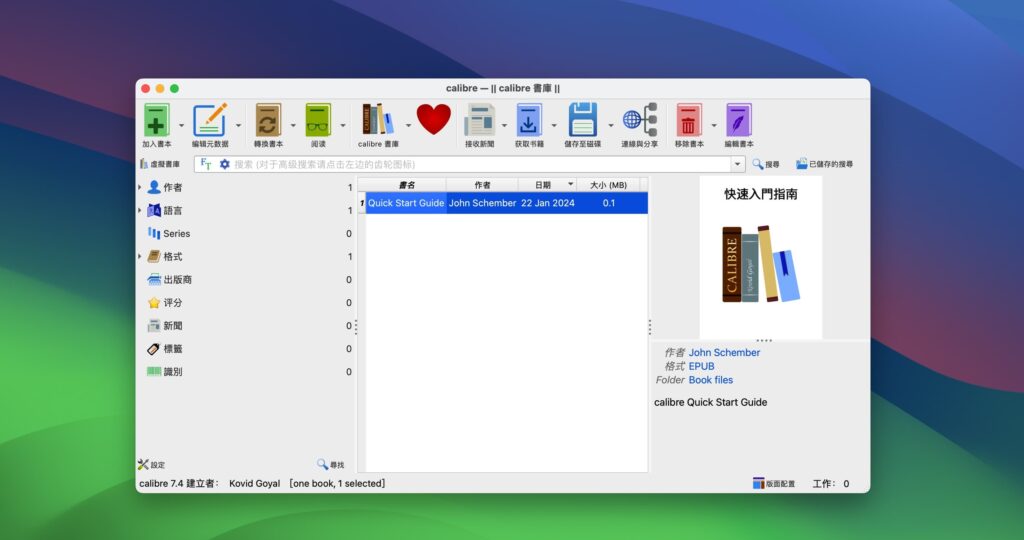Select the Rating star category
This screenshot has width=1024, height=540.
click(165, 302)
